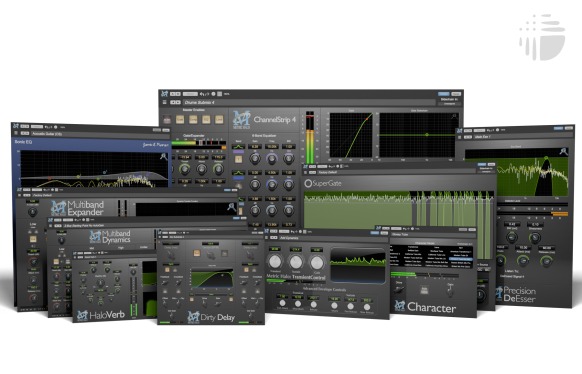
Task: Click the Drive knob in the Character window
Action: (399, 290)
